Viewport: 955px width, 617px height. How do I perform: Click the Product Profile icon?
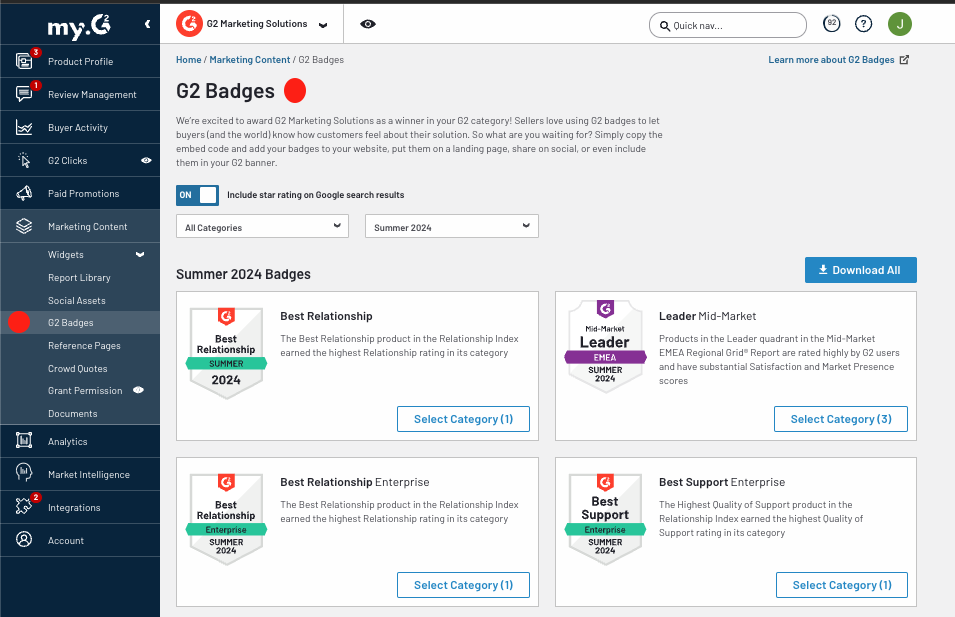click(x=24, y=61)
